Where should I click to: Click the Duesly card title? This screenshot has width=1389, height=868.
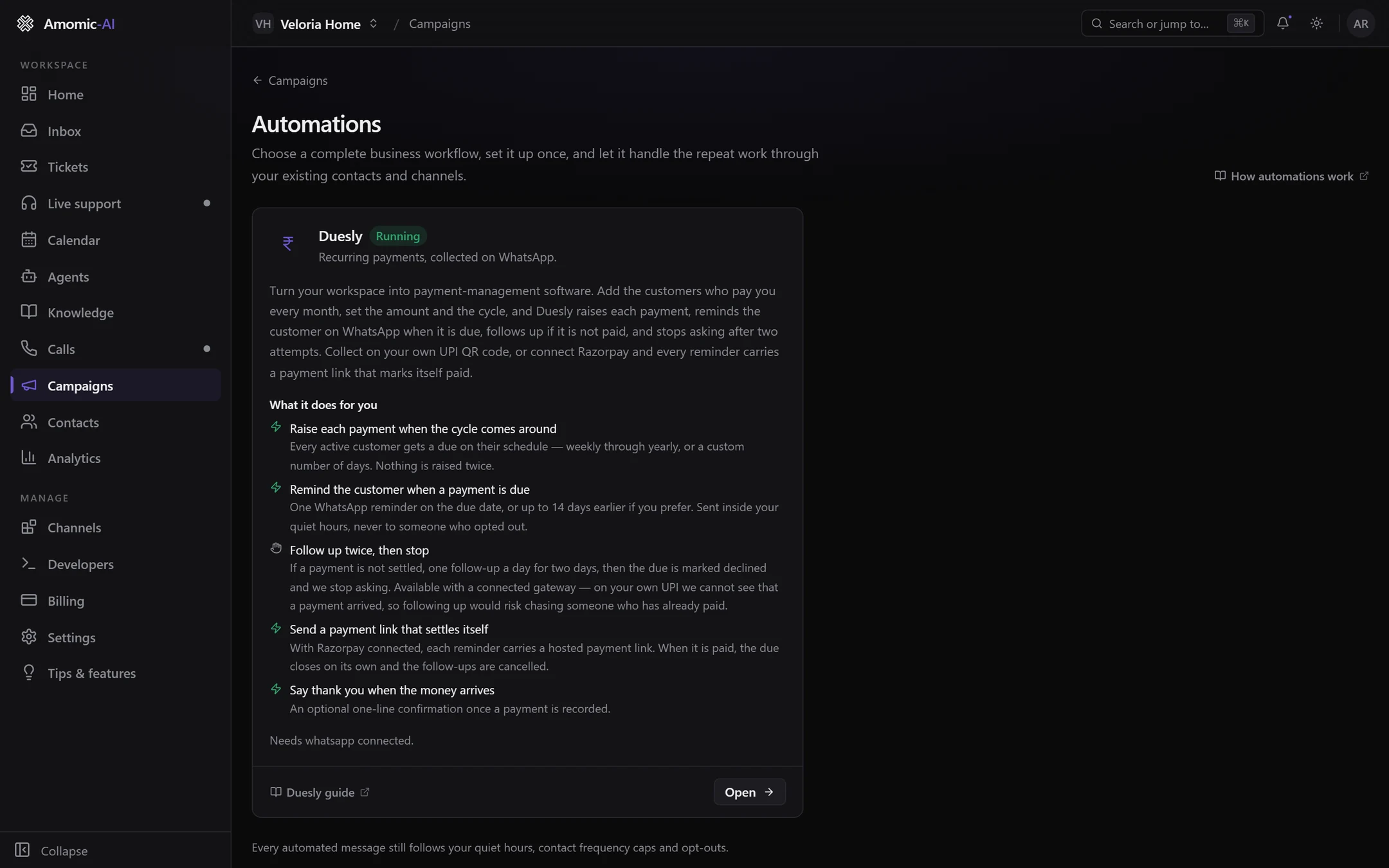(340, 236)
